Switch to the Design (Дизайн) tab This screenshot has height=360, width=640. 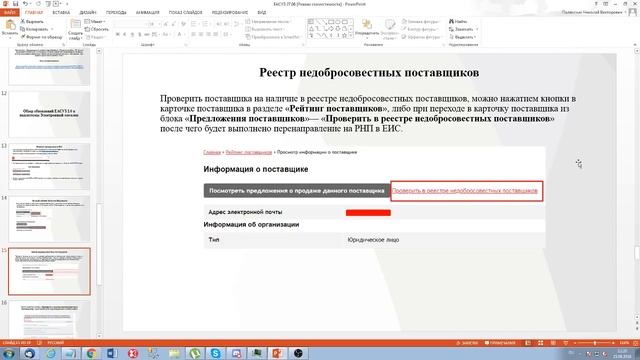coord(88,13)
